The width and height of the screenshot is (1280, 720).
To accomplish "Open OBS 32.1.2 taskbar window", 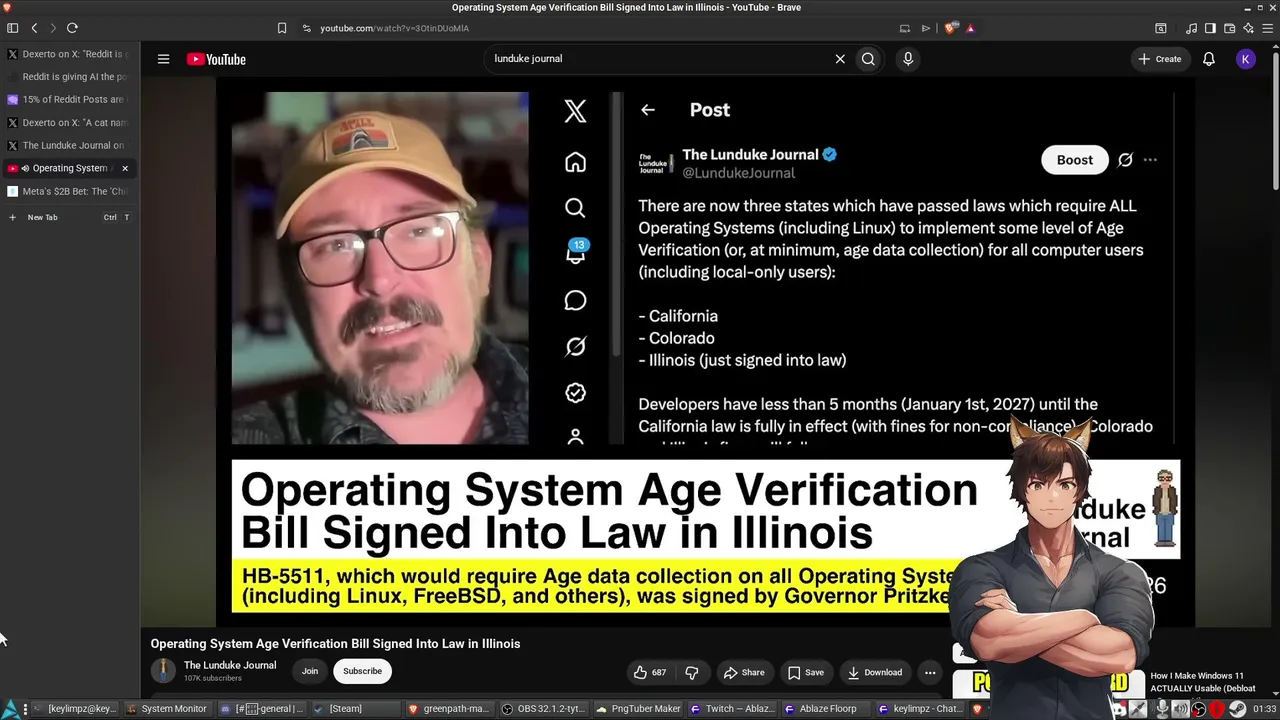I will click(543, 709).
